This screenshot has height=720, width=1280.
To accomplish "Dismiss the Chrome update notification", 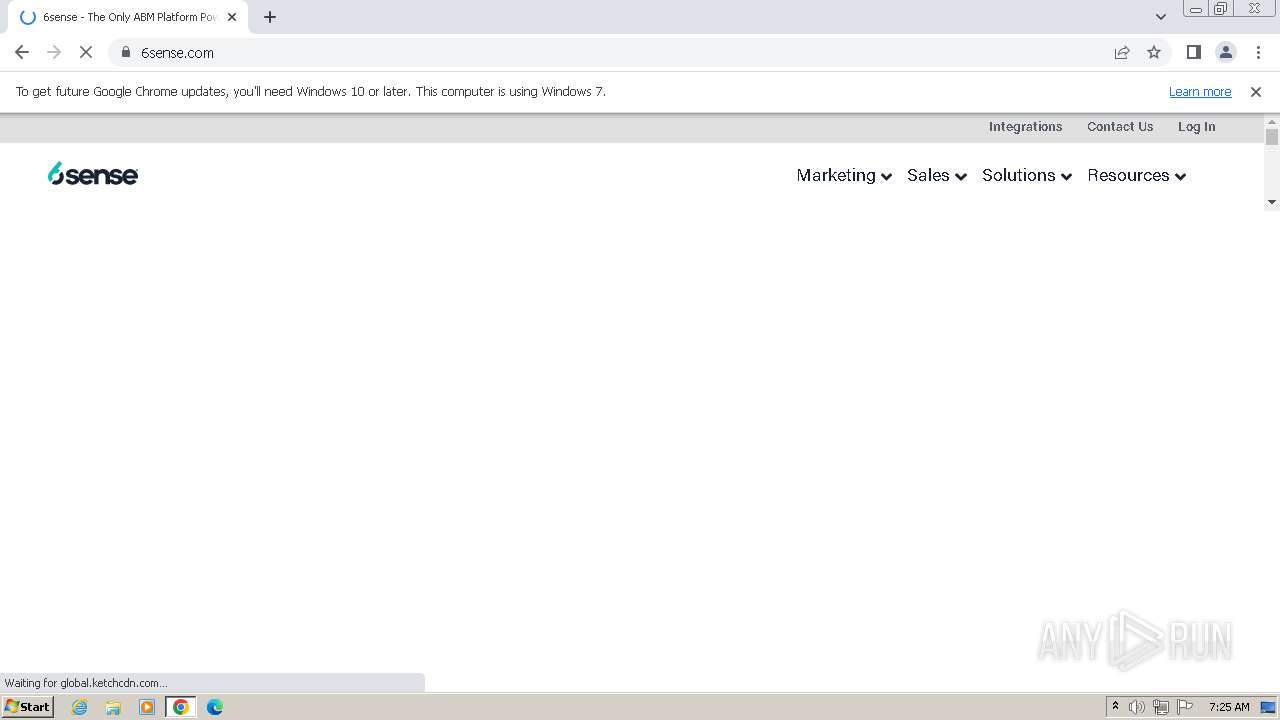I will pyautogui.click(x=1256, y=92).
